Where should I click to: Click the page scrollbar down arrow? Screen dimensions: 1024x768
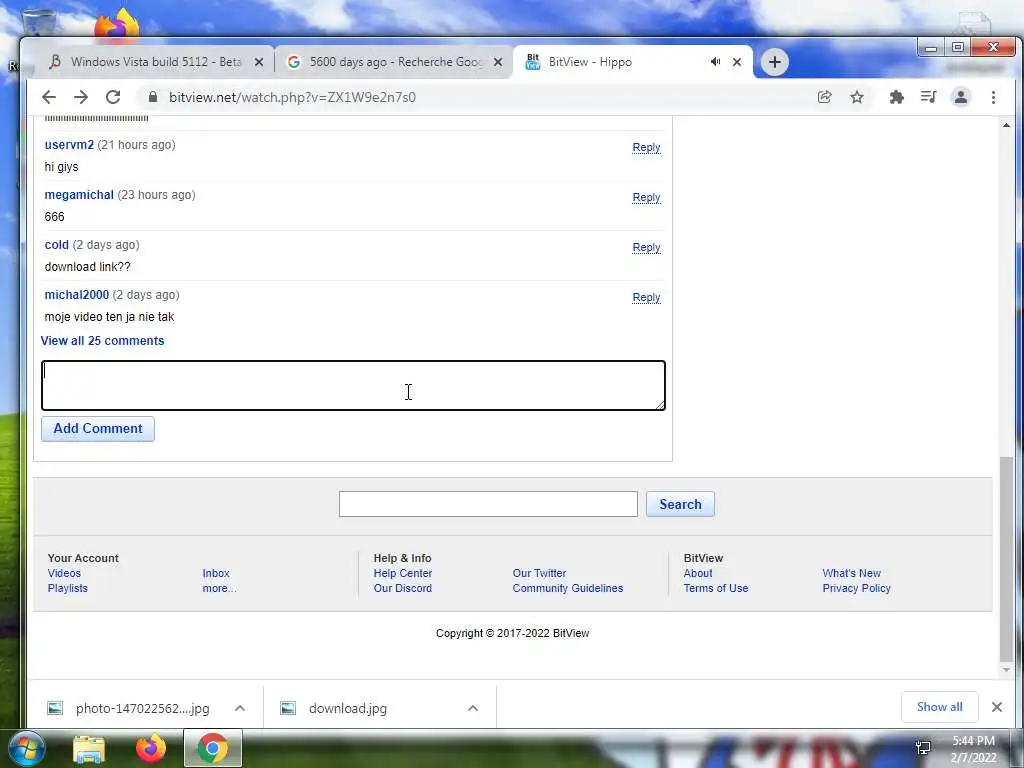(x=1006, y=670)
